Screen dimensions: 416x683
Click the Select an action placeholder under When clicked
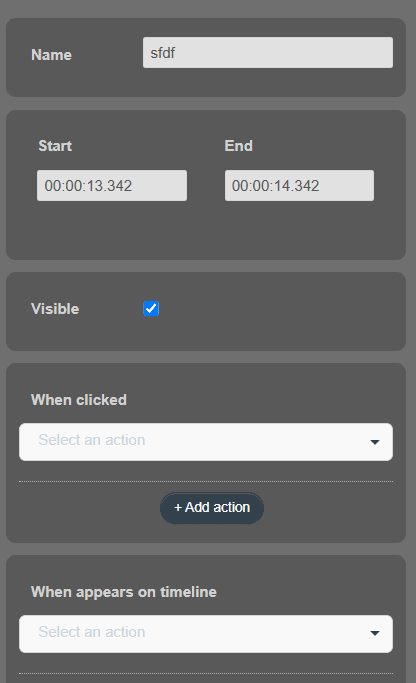tap(92, 440)
